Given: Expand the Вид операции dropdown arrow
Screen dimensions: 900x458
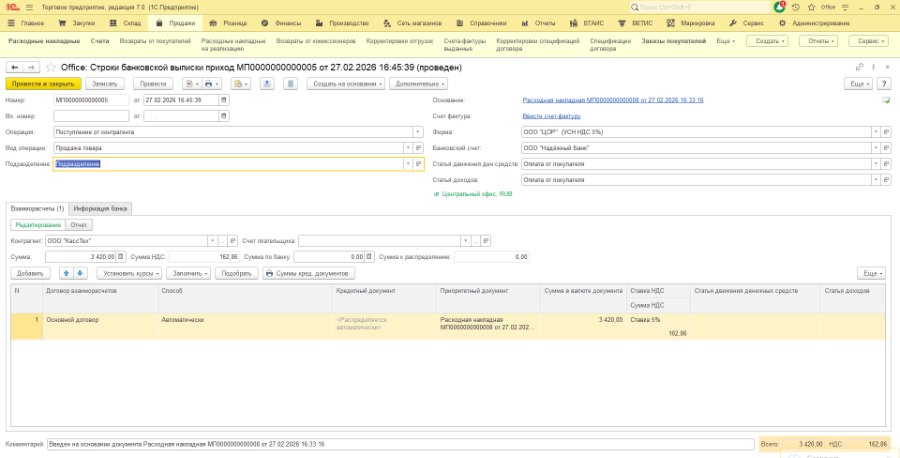Looking at the screenshot, I should pyautogui.click(x=408, y=148).
